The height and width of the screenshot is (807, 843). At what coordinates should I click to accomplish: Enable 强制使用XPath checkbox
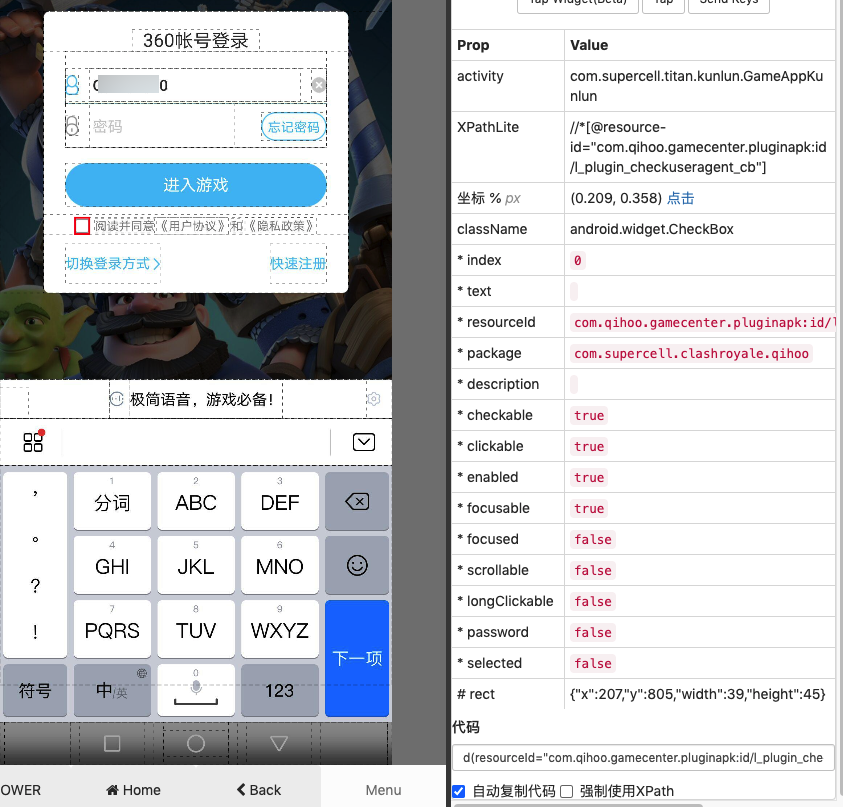click(566, 791)
